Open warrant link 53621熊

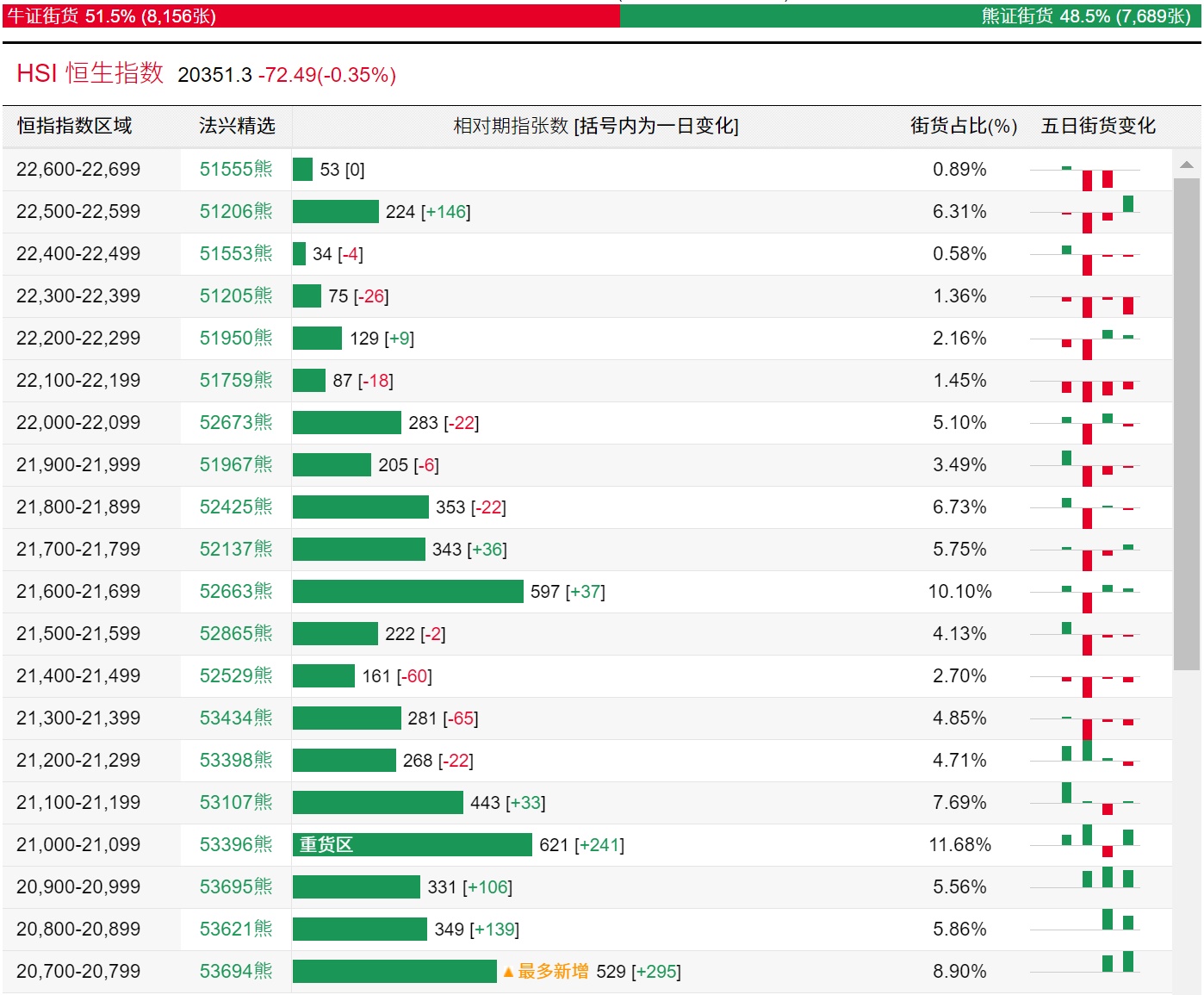(236, 929)
